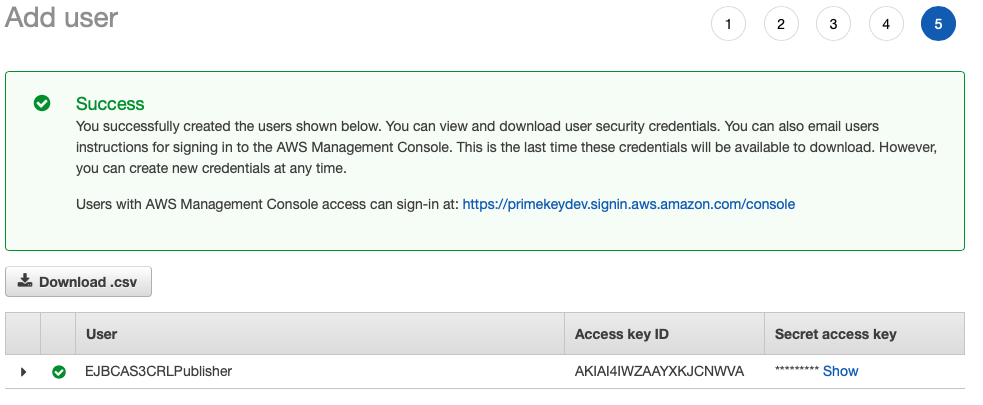Click the User column header
The width and height of the screenshot is (983, 405).
click(102, 334)
